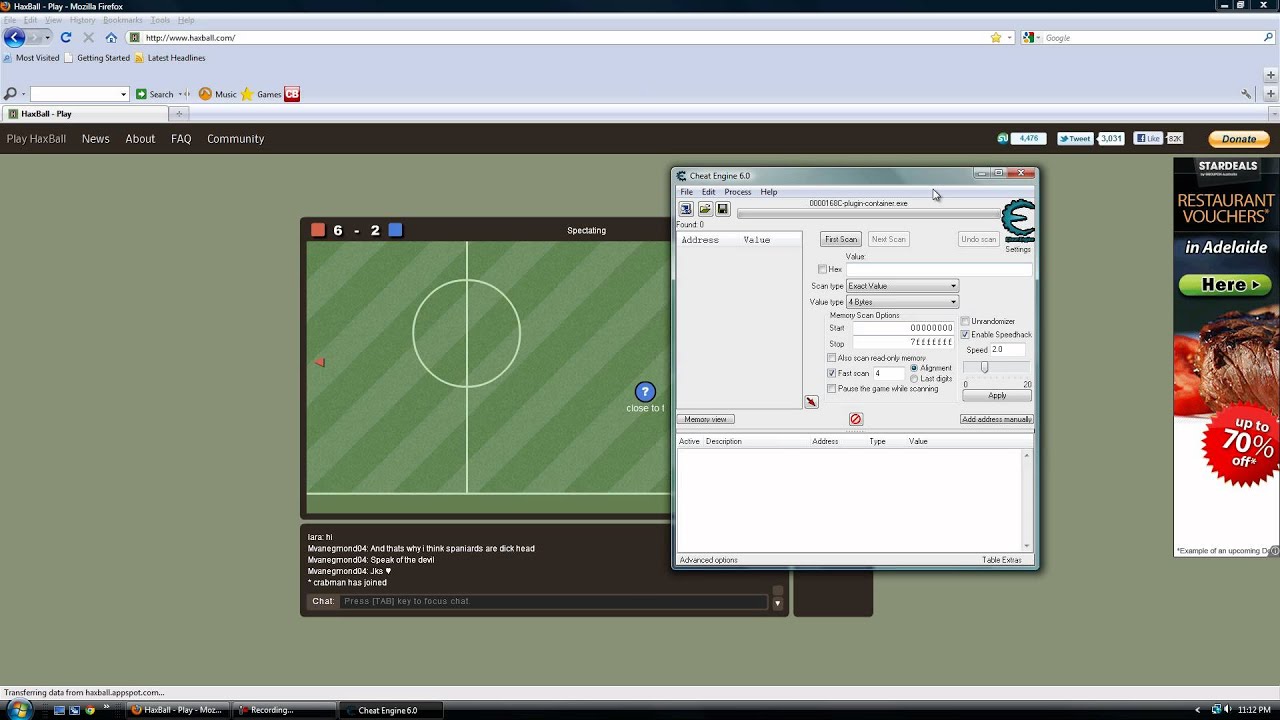
Task: Open the toolbar search box dropdown arrow
Action: pyautogui.click(x=124, y=94)
